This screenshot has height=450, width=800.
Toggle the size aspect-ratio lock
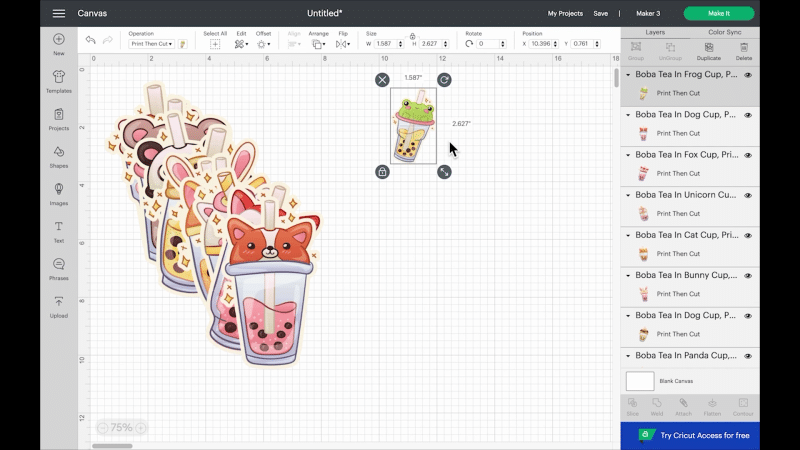412,36
